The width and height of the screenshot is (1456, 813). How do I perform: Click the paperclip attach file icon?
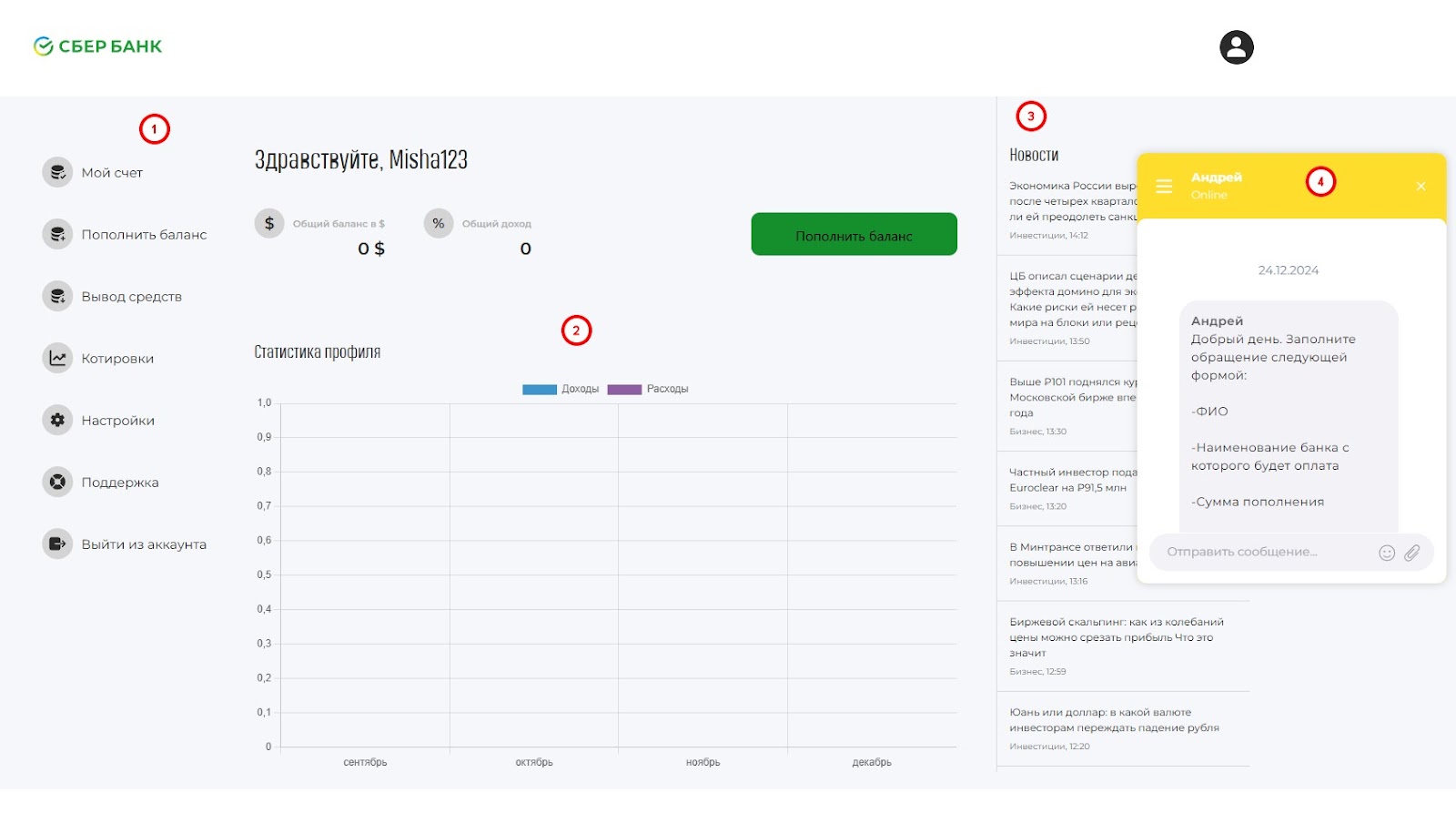click(1411, 553)
